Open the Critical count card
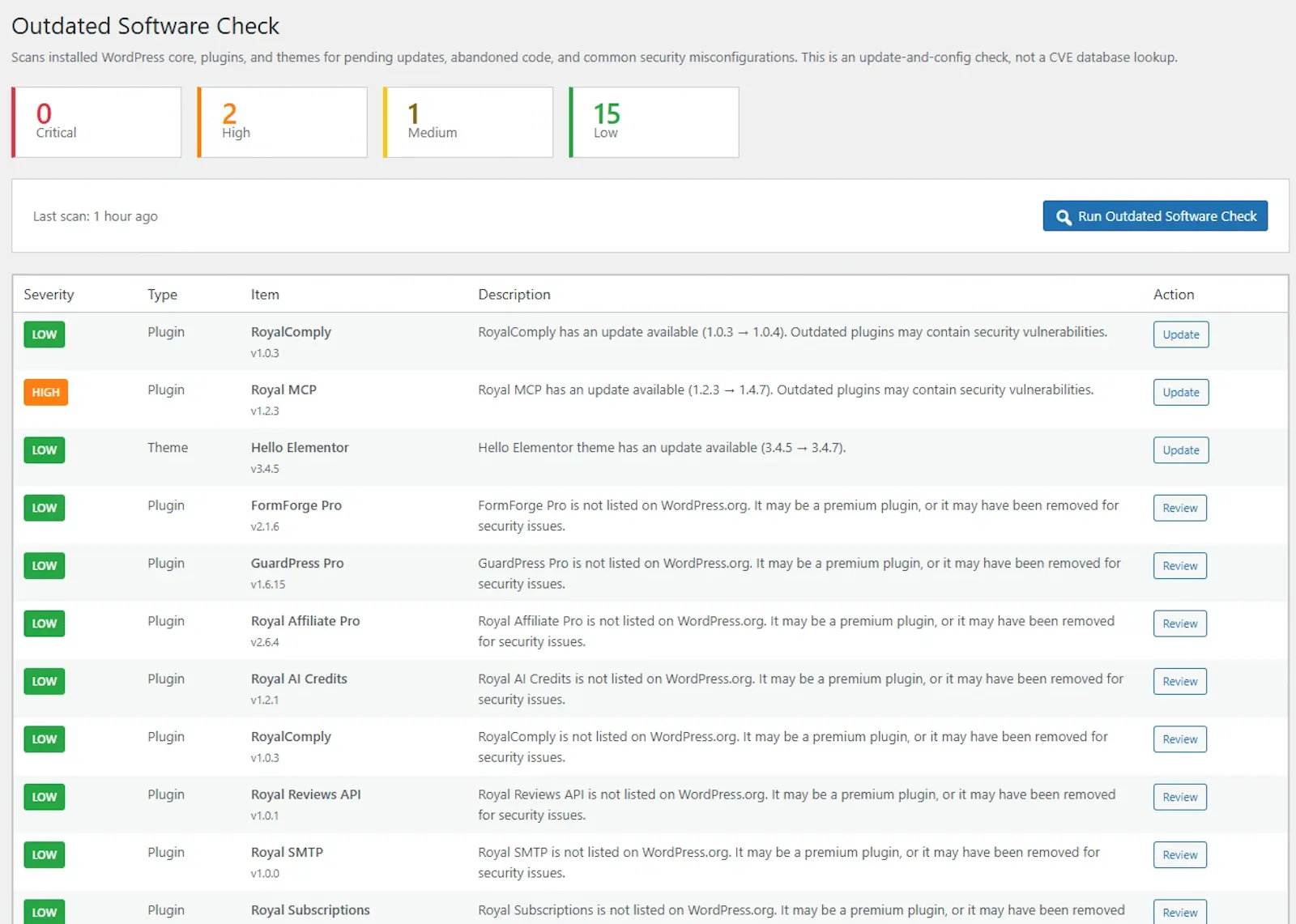The height and width of the screenshot is (924, 1296). click(96, 122)
